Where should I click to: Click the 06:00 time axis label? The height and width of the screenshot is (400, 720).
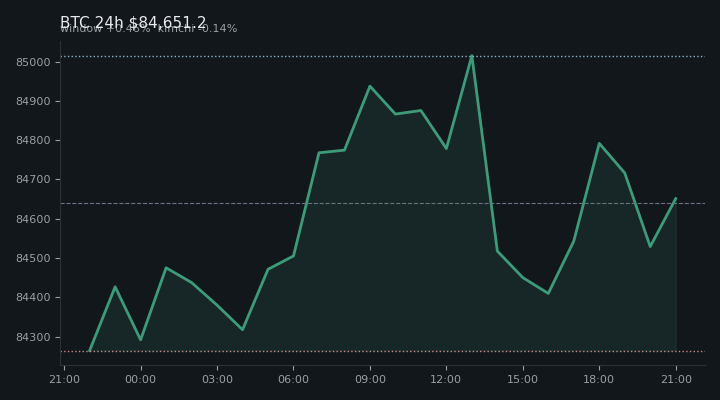coord(293,379)
